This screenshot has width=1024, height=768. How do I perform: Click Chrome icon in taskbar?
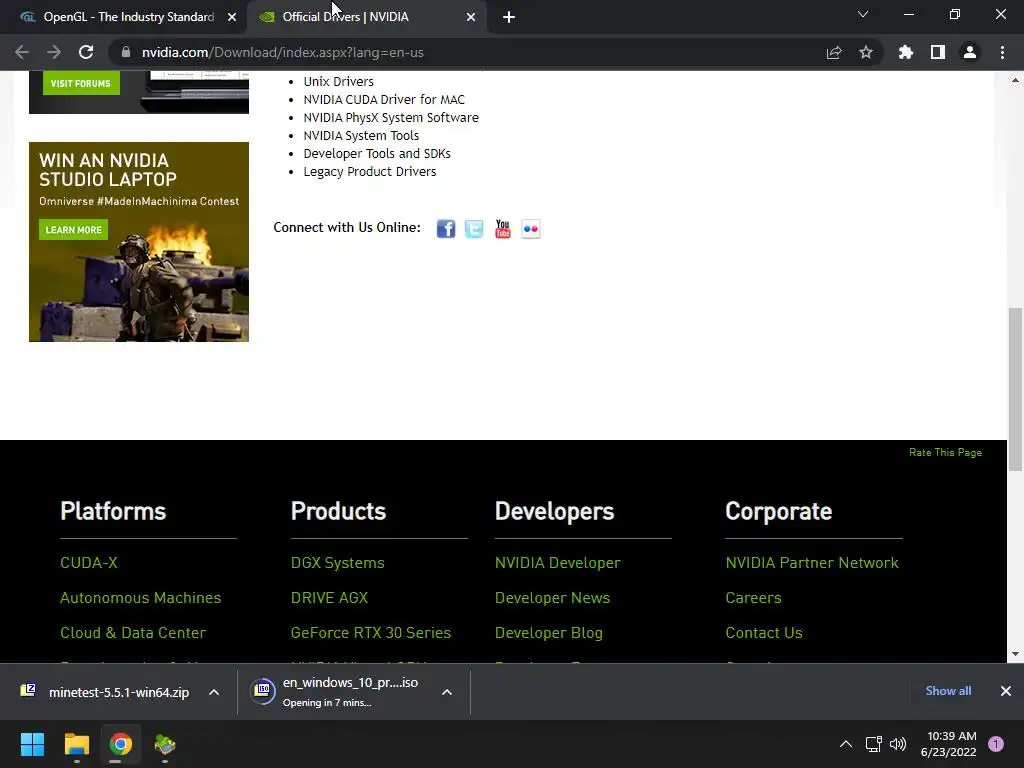120,744
